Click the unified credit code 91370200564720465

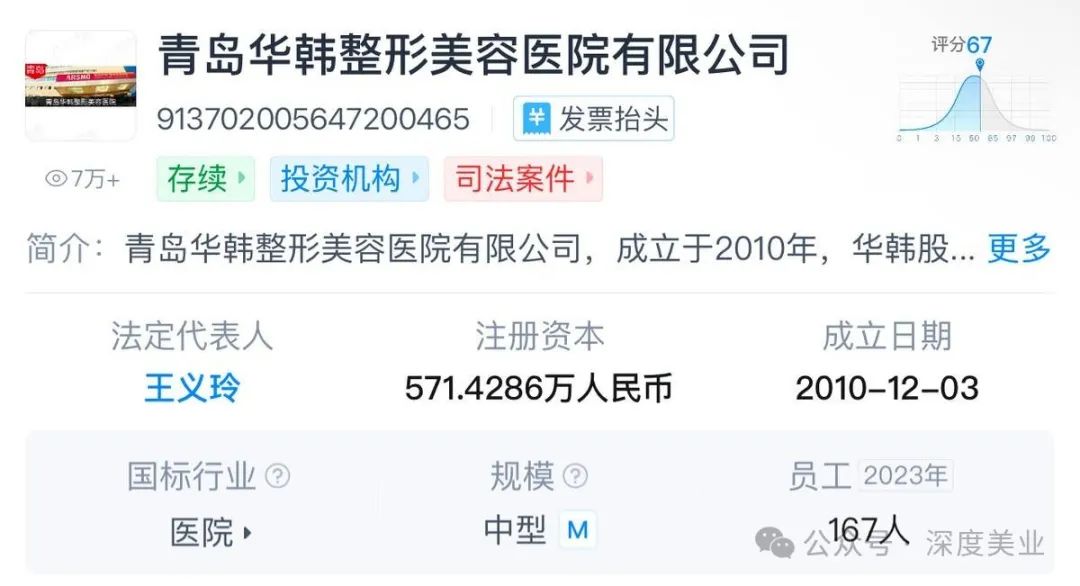click(313, 119)
